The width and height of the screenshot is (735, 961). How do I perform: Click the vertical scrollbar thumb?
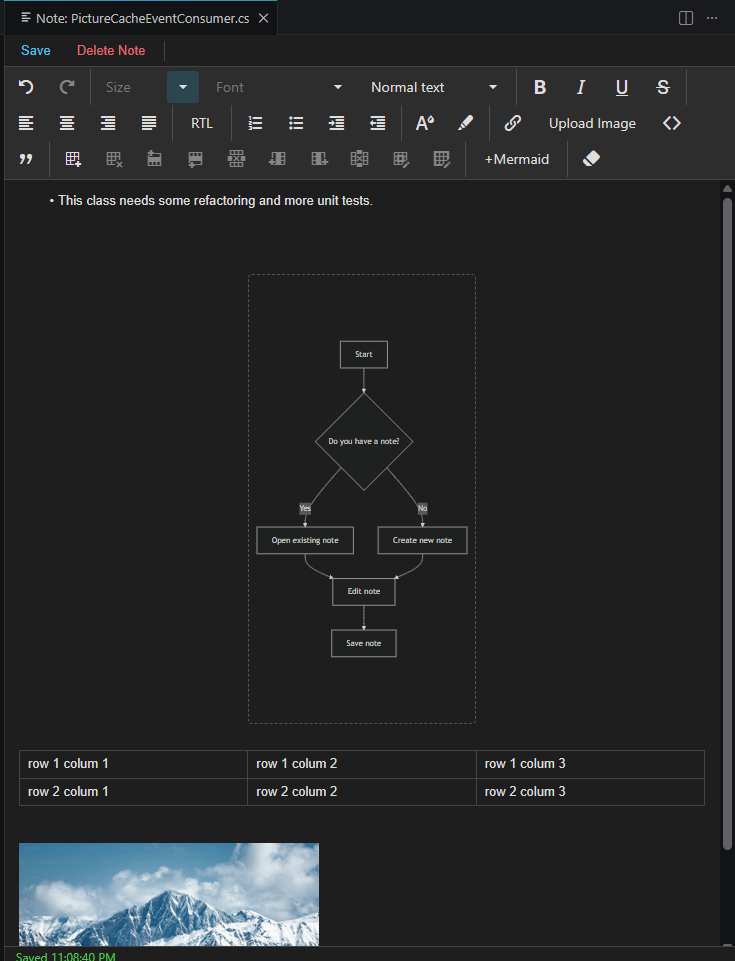tap(727, 523)
